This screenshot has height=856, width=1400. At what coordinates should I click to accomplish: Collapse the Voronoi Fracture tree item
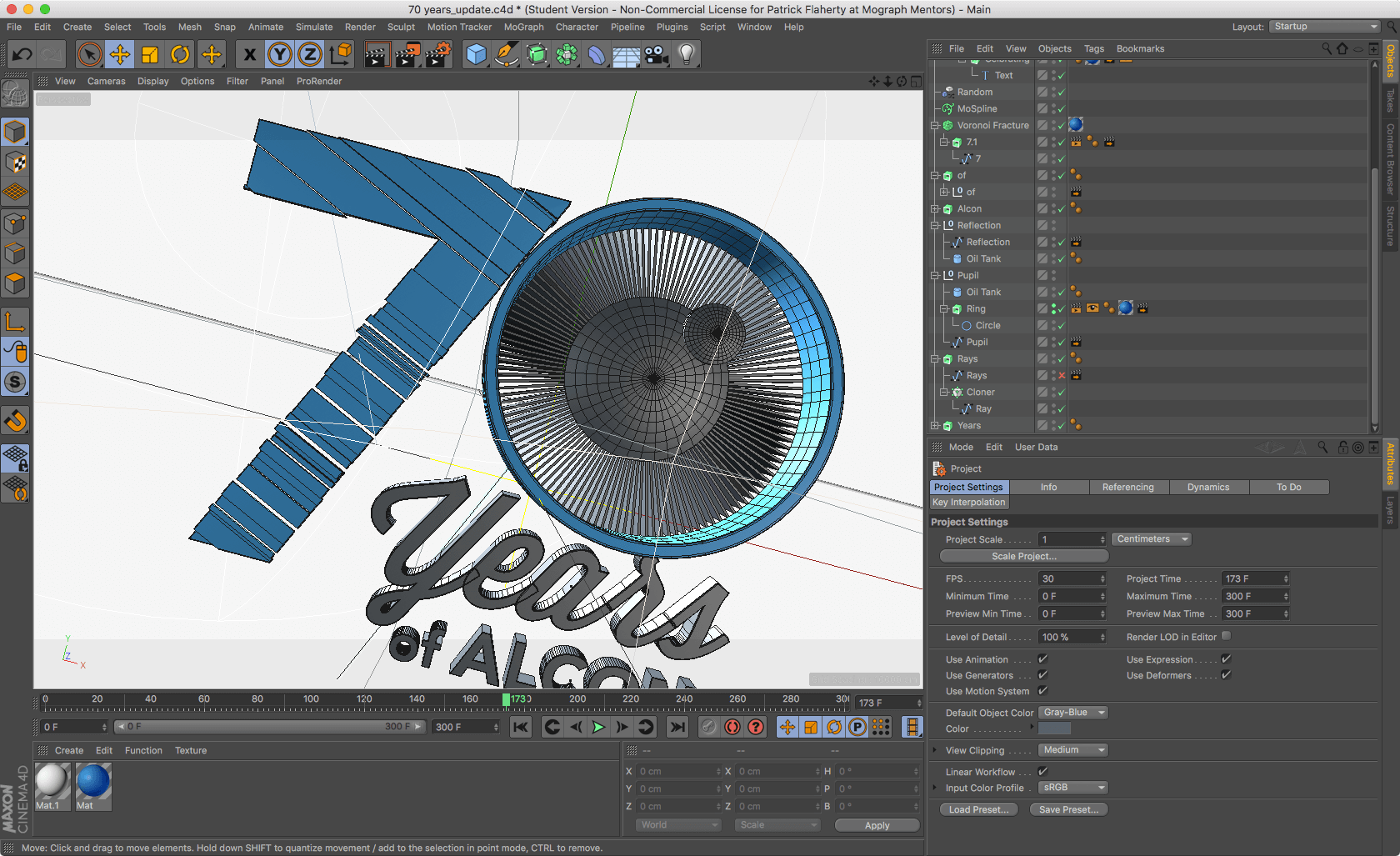[935, 126]
